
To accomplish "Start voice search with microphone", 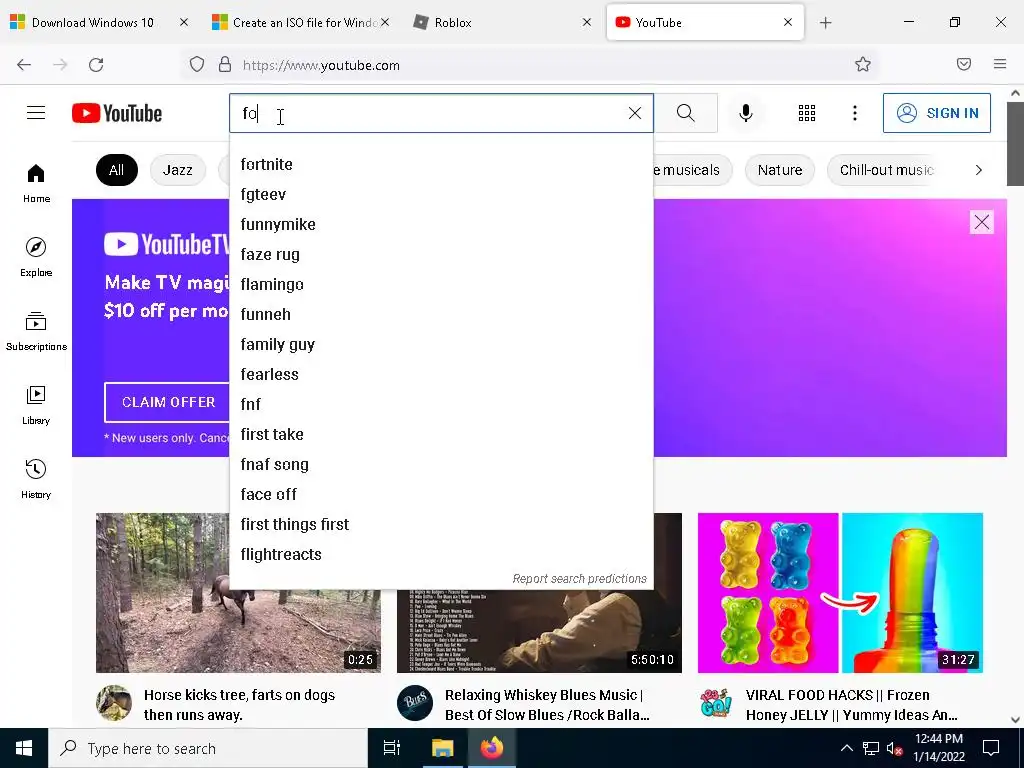I will (746, 113).
